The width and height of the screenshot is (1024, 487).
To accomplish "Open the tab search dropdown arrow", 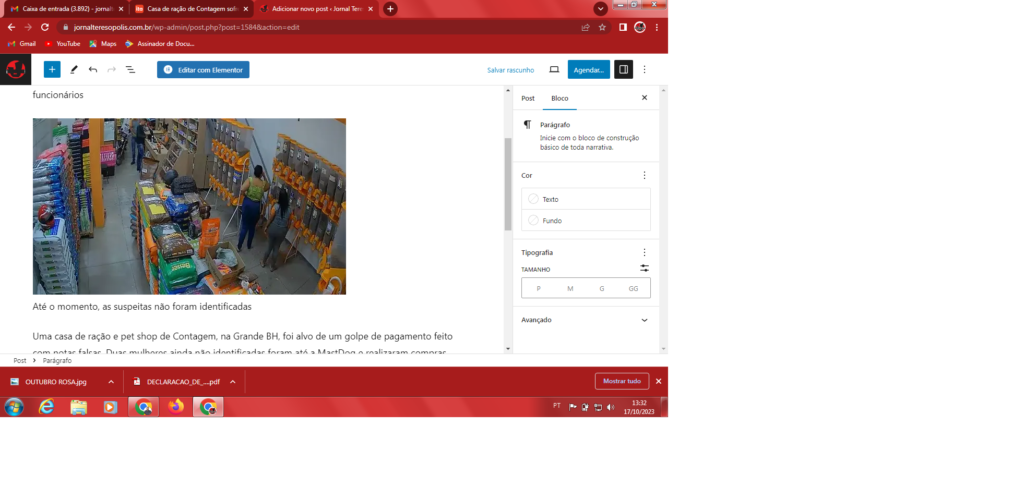I will click(x=600, y=9).
